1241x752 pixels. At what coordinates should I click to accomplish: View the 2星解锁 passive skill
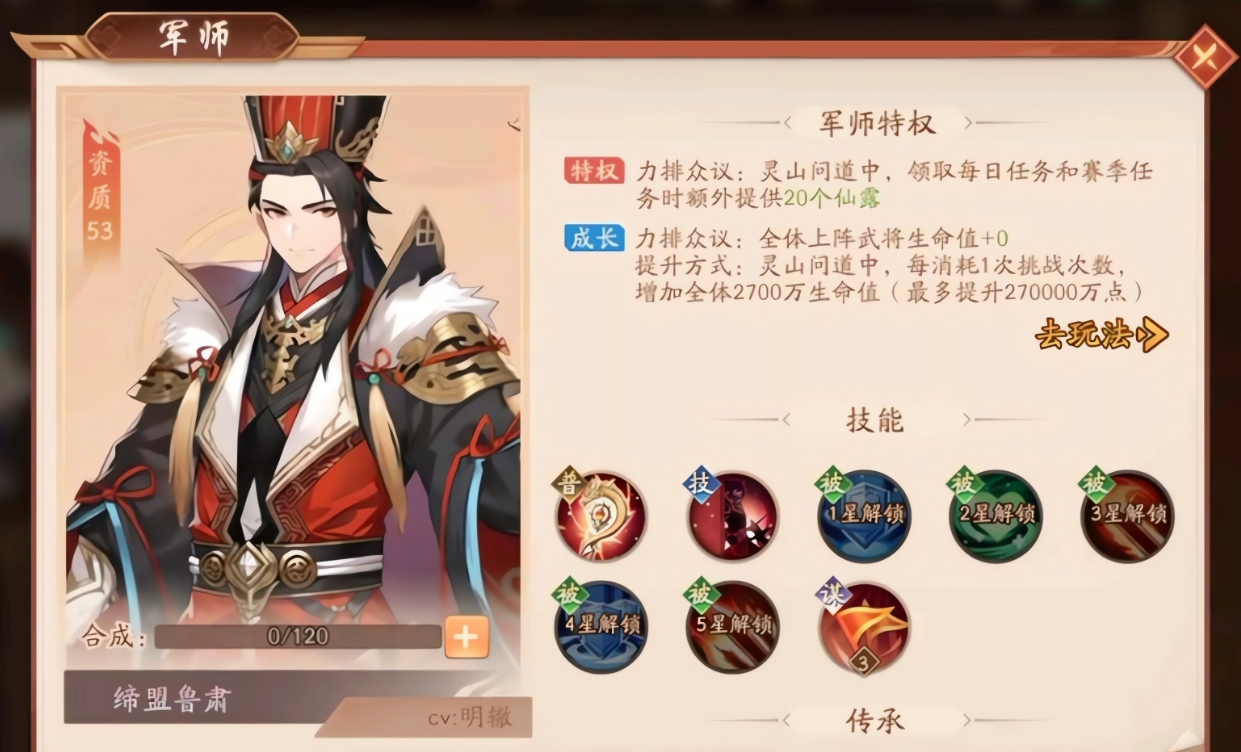click(x=995, y=516)
